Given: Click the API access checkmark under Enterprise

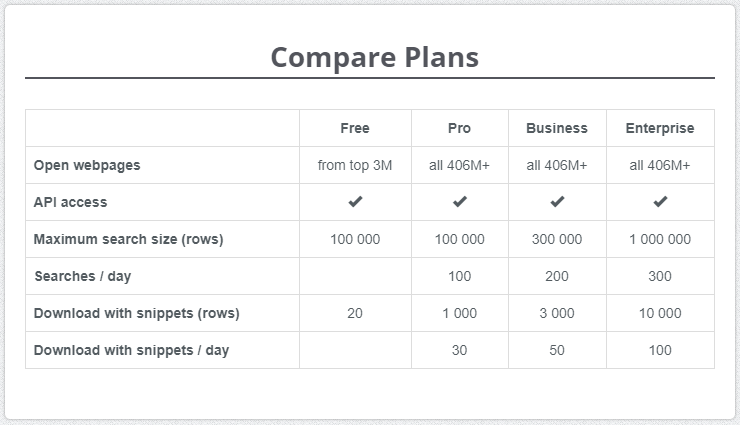Looking at the screenshot, I should (x=660, y=202).
